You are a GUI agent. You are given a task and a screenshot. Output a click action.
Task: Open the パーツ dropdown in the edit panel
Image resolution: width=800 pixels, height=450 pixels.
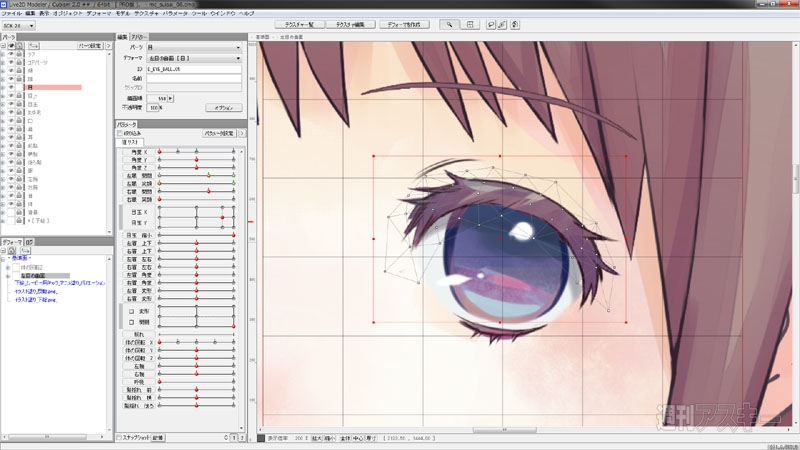[x=194, y=47]
